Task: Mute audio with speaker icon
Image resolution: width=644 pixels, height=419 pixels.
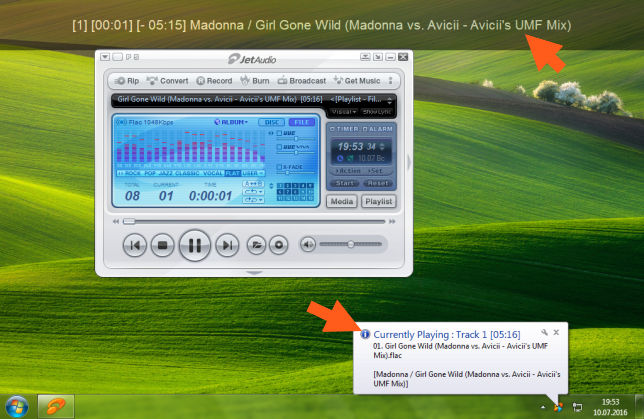Action: click(308, 245)
